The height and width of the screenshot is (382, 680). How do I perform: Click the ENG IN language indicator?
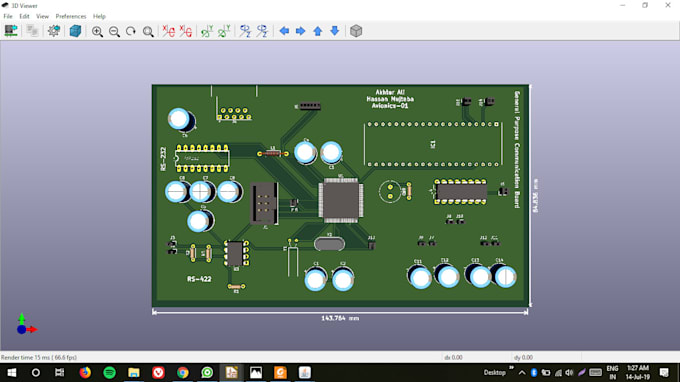point(612,372)
